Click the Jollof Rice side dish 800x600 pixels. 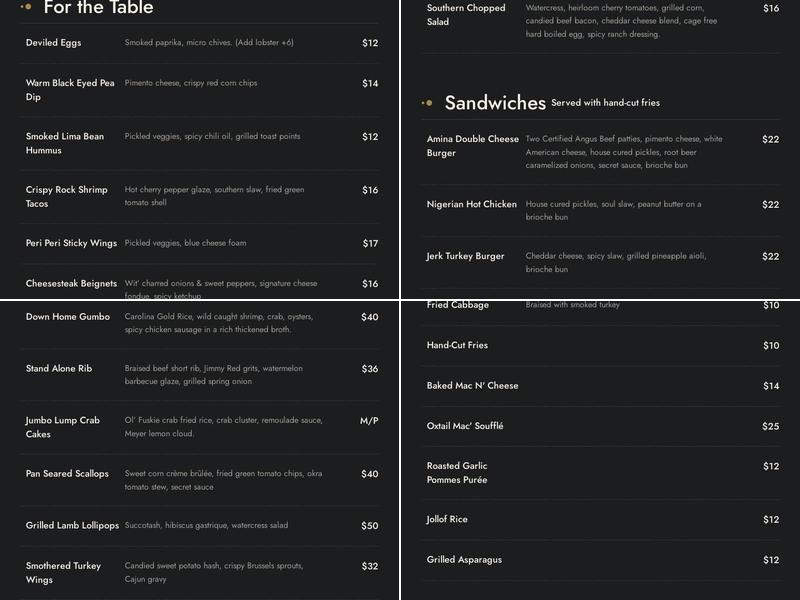[601, 519]
